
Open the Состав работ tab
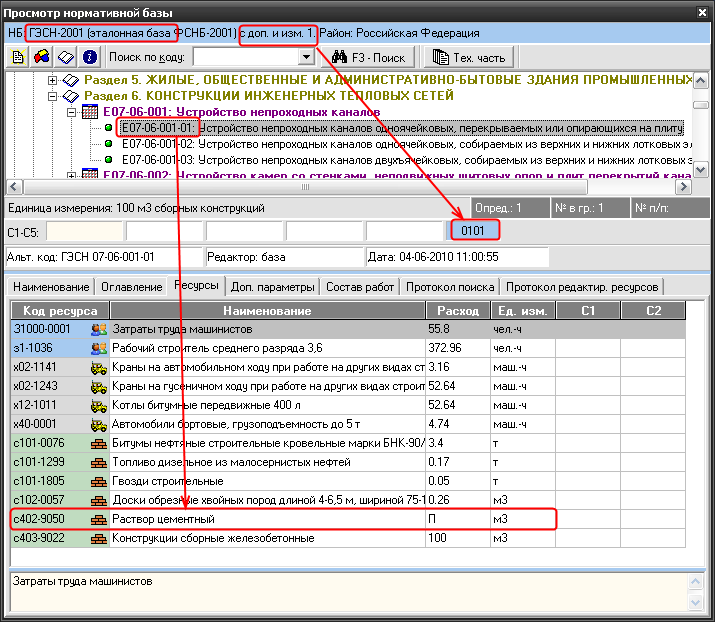359,287
